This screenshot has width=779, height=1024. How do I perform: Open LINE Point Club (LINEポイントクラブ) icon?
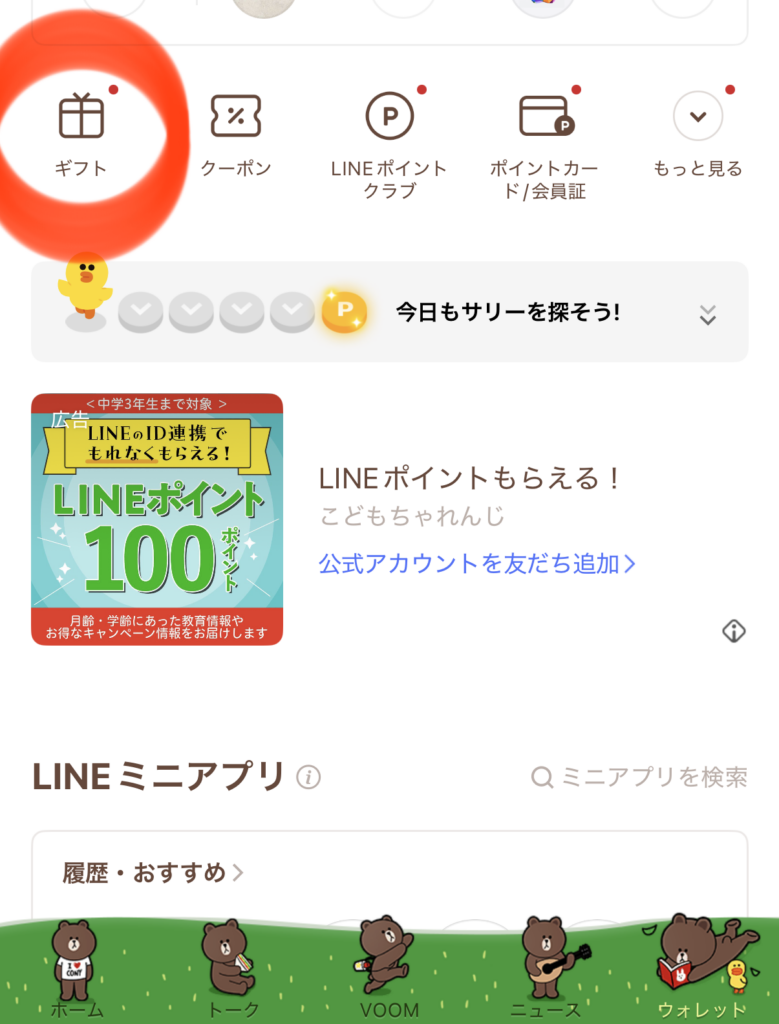389,118
